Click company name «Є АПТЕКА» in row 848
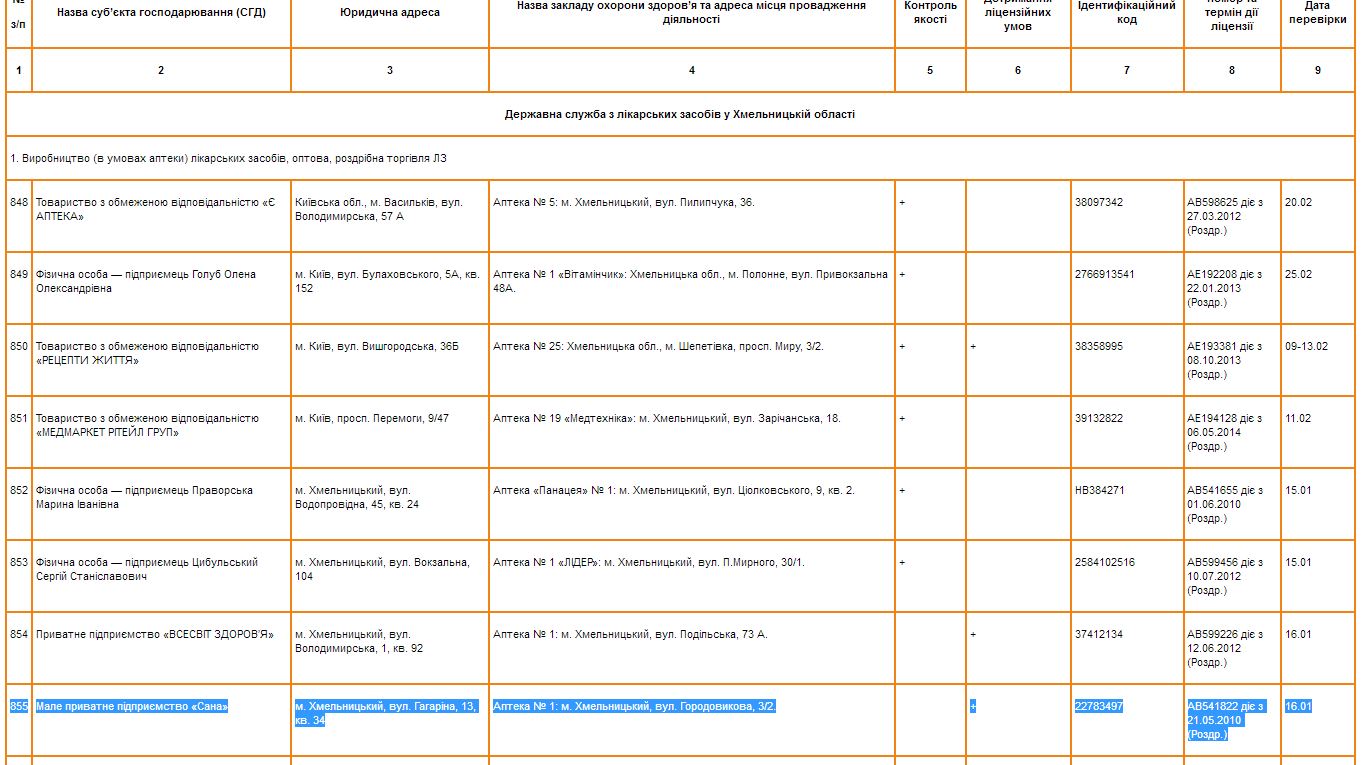Image resolution: width=1362 pixels, height=765 pixels. (x=154, y=209)
